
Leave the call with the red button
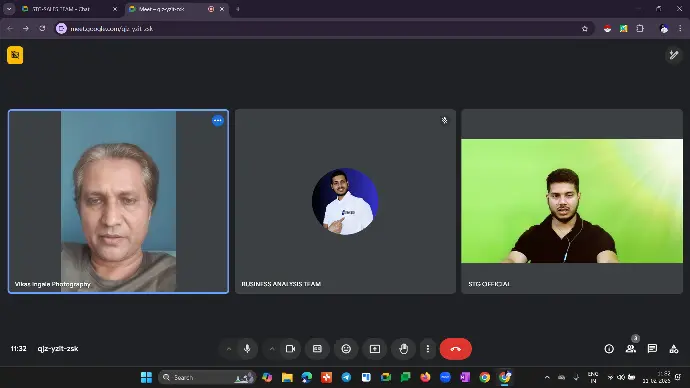(455, 349)
